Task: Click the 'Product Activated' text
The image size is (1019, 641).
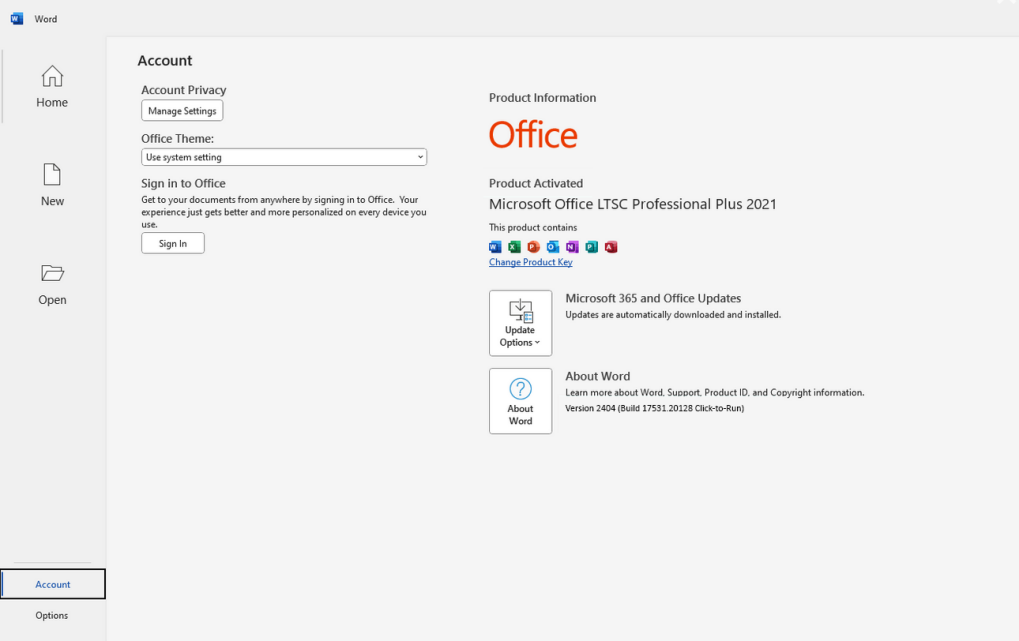Action: 535,183
